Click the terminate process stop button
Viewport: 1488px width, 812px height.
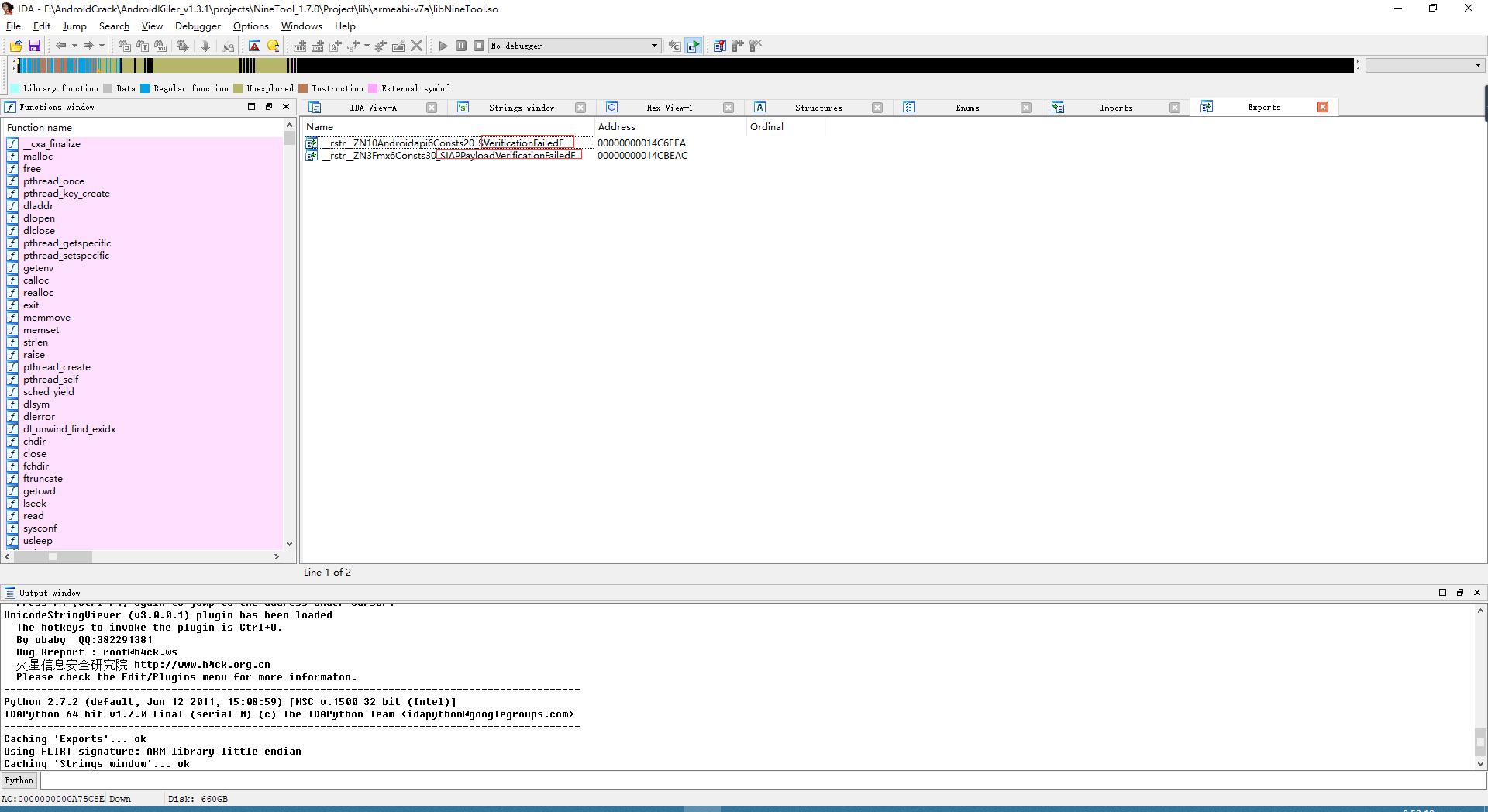[x=479, y=46]
